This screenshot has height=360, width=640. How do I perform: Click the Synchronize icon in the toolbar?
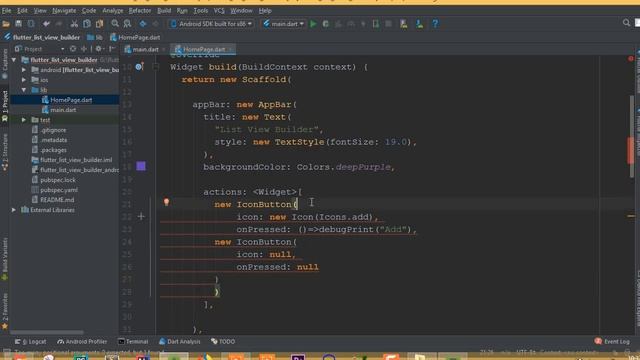pos(31,24)
